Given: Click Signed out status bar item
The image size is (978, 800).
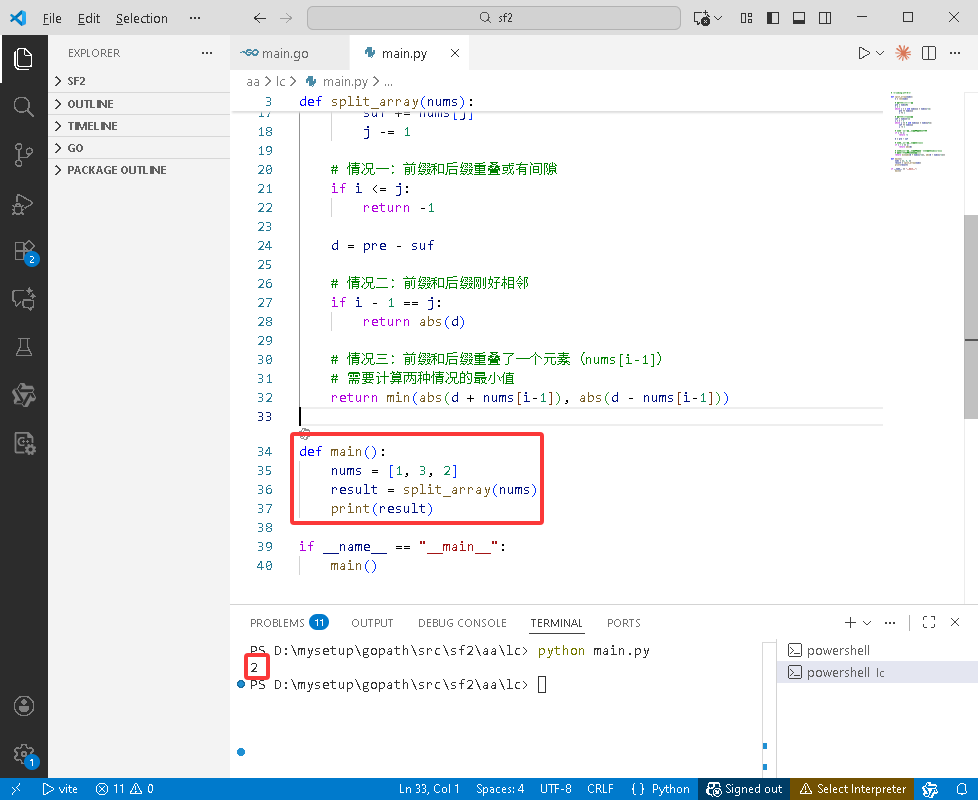Looking at the screenshot, I should pos(744,789).
